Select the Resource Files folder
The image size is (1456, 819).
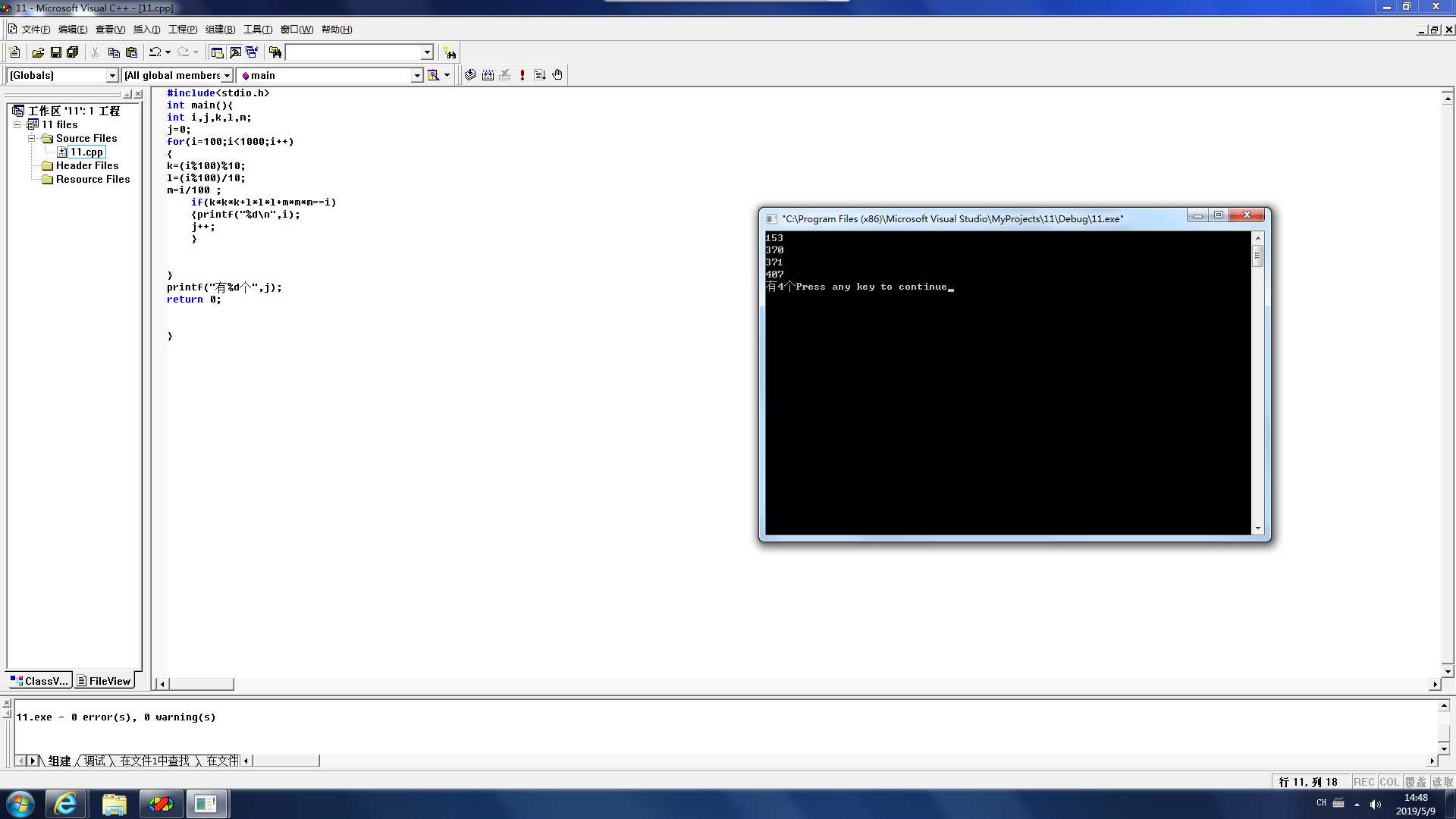click(x=93, y=179)
